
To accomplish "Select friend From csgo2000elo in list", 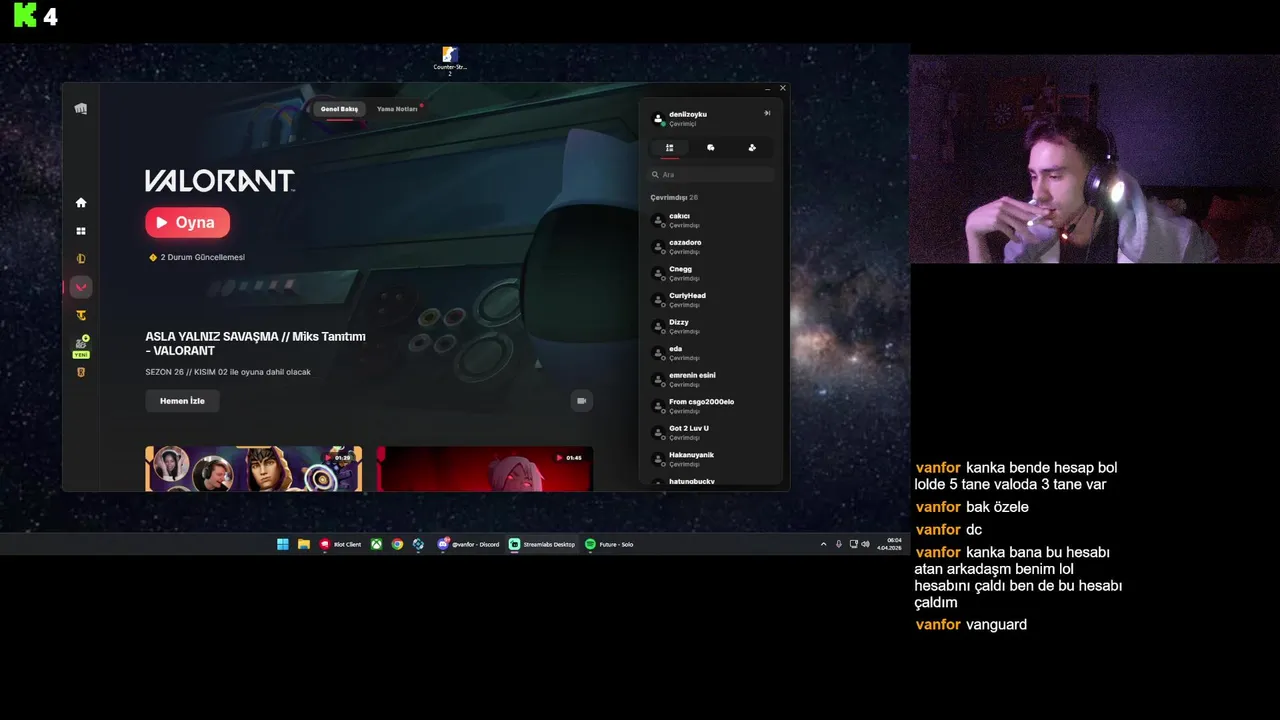I will [x=711, y=405].
